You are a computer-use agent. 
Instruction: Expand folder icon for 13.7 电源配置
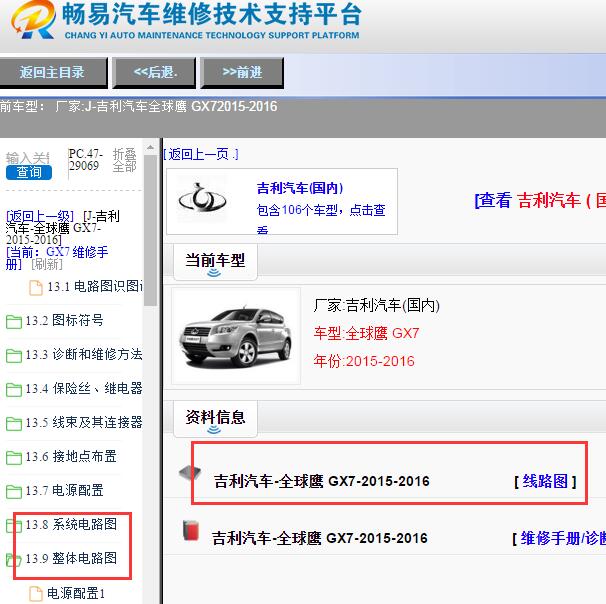point(14,492)
